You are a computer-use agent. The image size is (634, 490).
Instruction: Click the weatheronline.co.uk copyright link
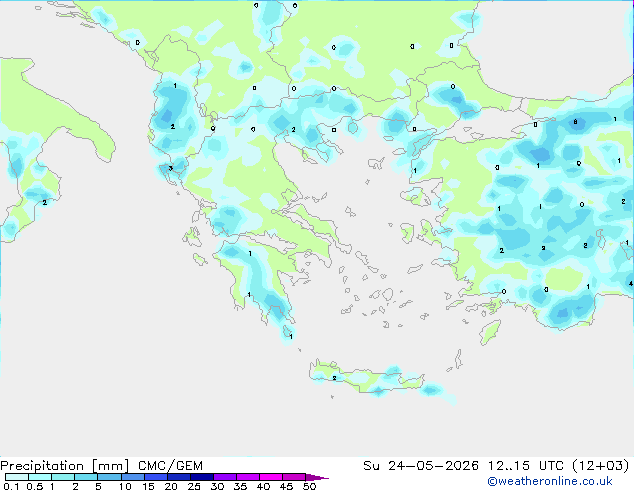click(550, 481)
